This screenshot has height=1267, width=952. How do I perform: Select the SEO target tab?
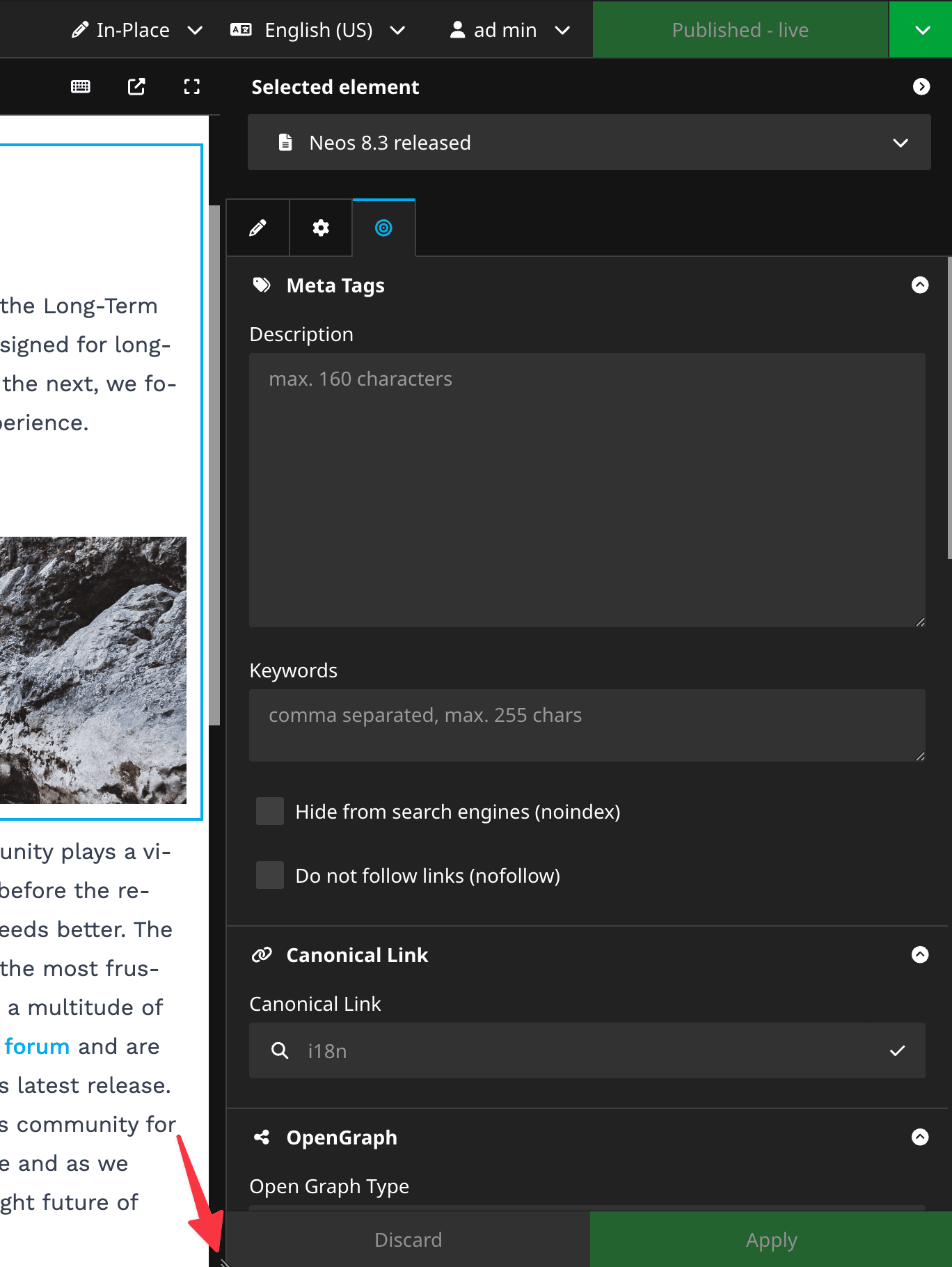click(x=383, y=228)
